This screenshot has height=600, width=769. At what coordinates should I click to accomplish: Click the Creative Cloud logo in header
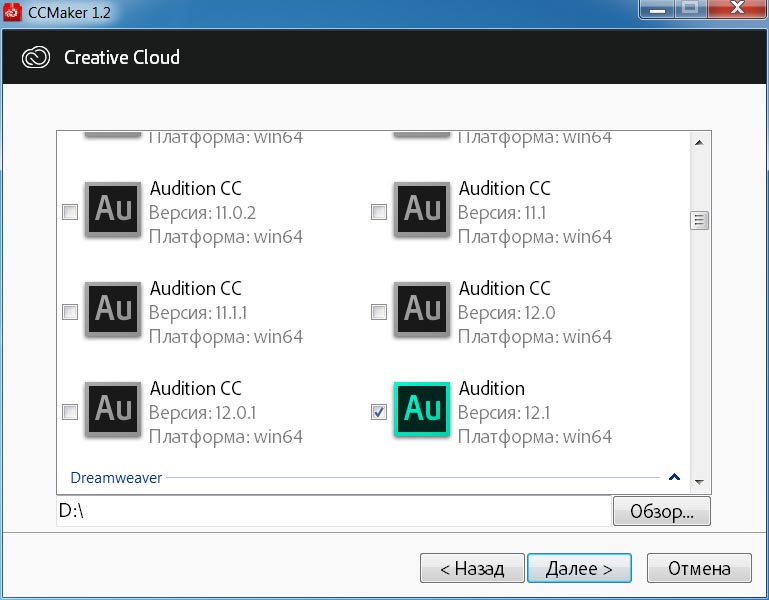(x=36, y=57)
